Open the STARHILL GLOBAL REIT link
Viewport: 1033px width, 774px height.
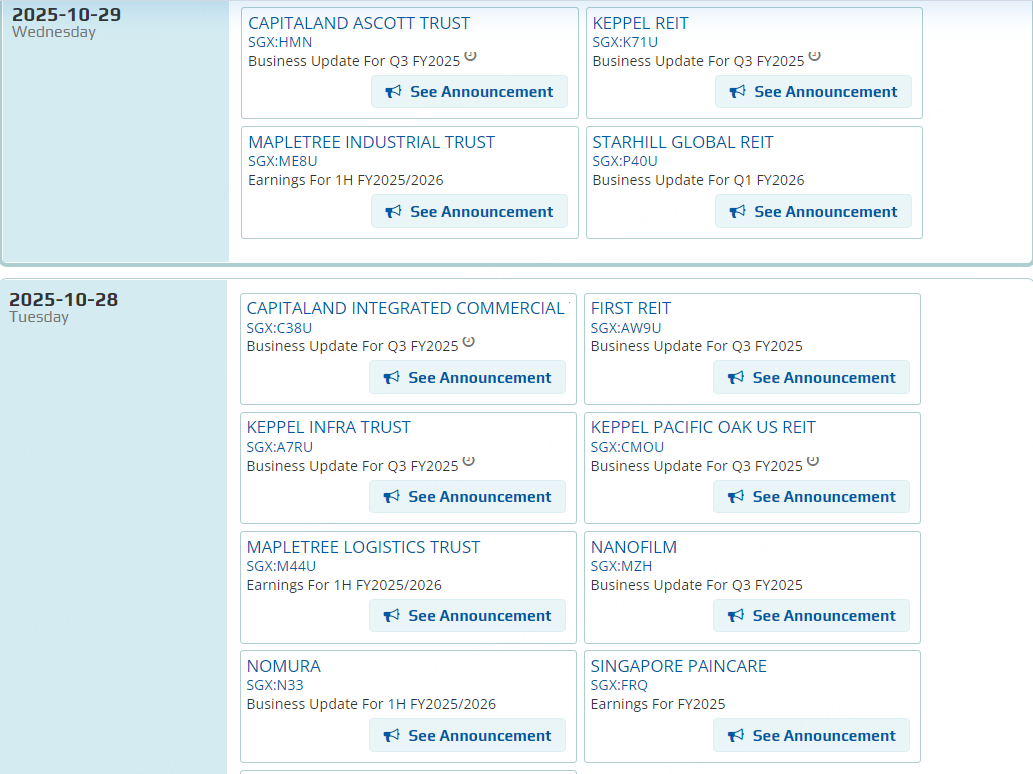pyautogui.click(x=683, y=142)
